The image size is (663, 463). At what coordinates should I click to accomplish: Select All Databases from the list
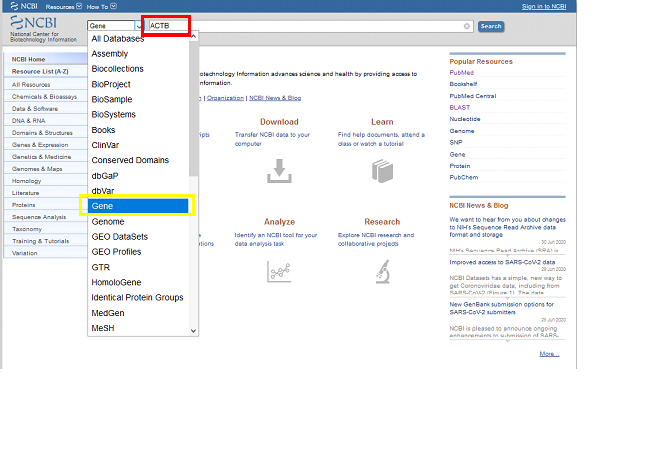point(138,38)
